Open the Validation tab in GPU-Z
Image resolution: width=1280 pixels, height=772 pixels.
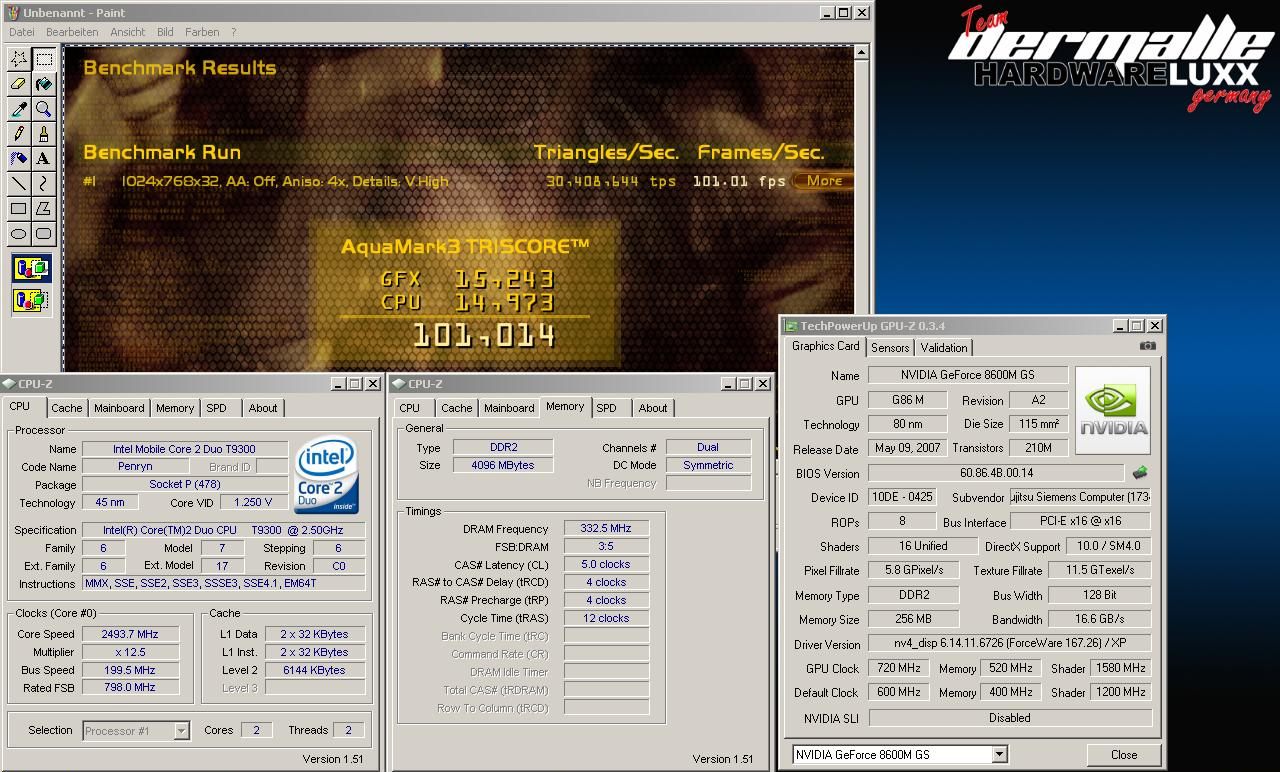944,348
